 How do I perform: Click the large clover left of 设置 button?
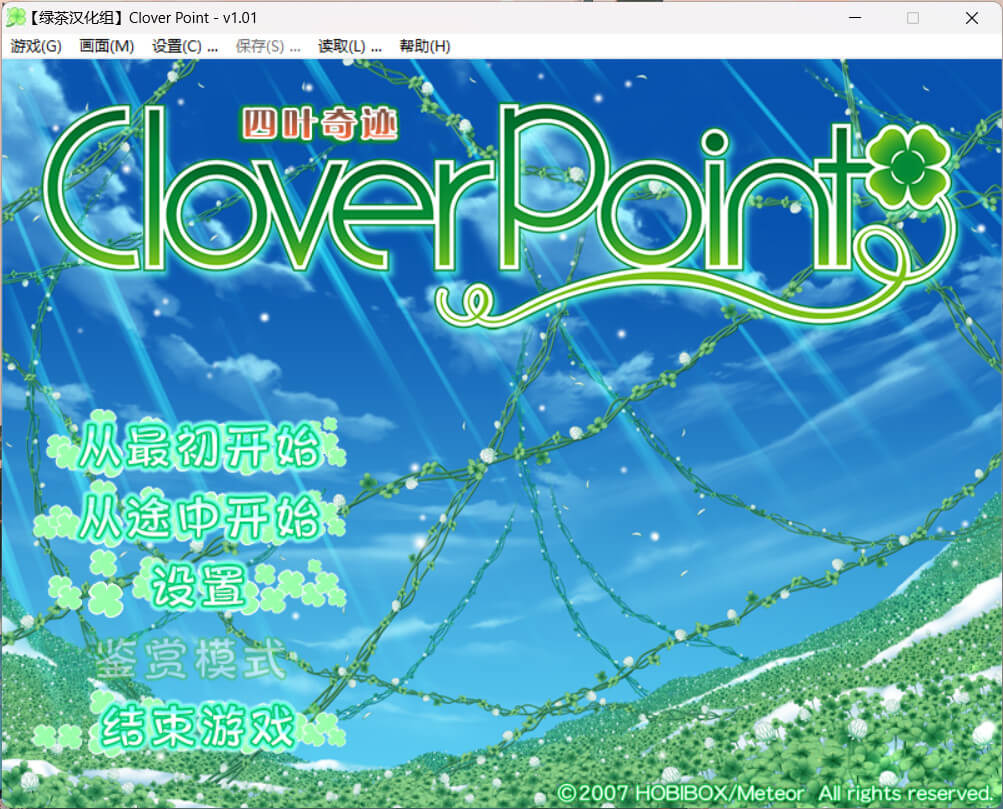(x=104, y=598)
